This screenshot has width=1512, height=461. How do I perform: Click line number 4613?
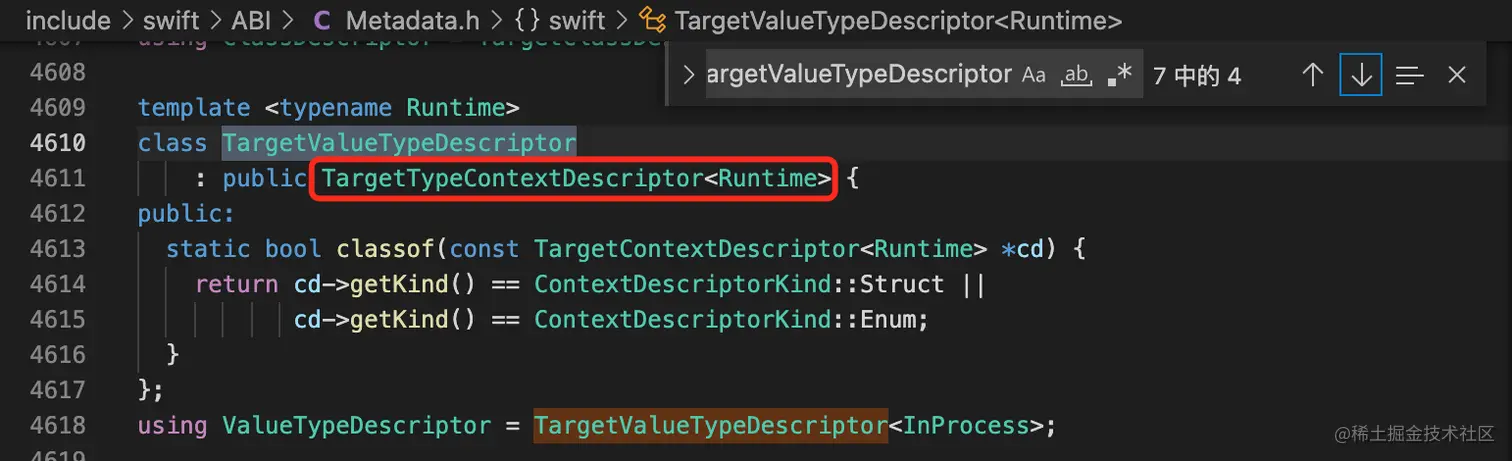tap(57, 248)
